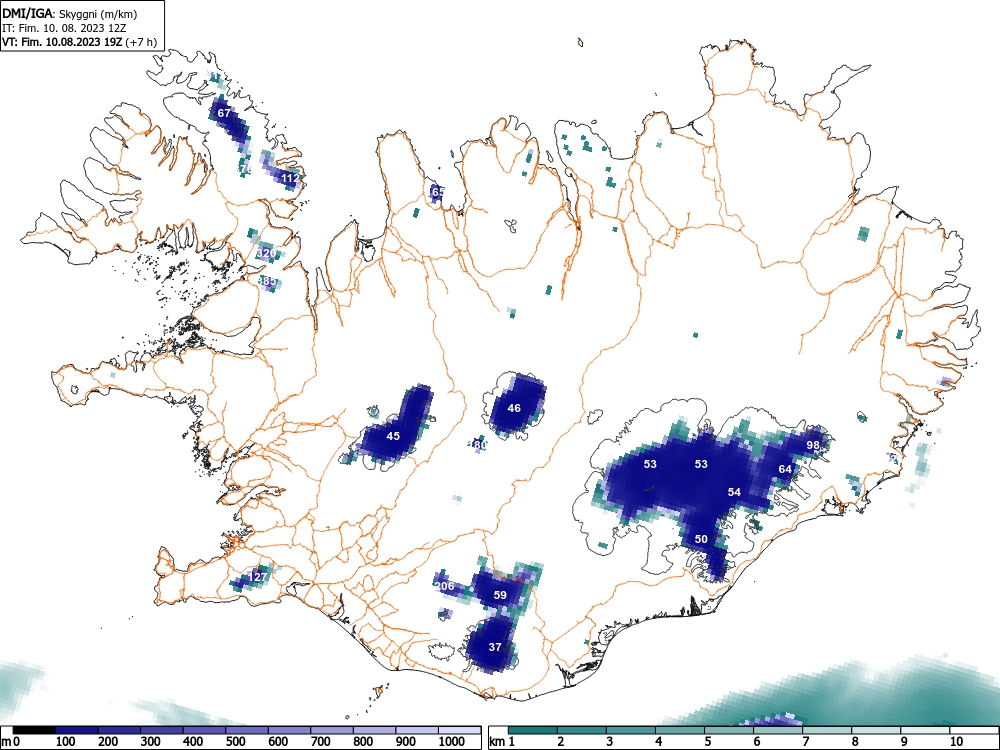Click the visibility value 206 on the map
The image size is (1000, 750).
[x=445, y=587]
